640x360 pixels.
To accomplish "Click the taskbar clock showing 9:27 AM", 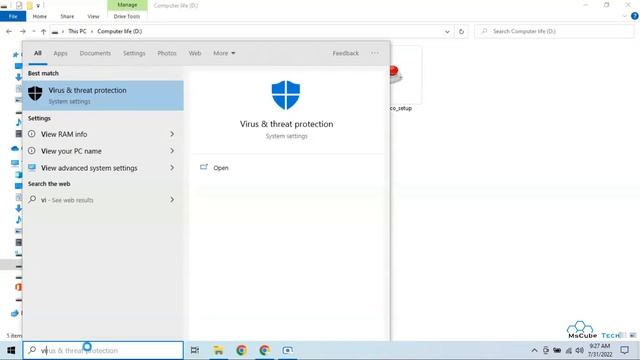I will (600, 350).
